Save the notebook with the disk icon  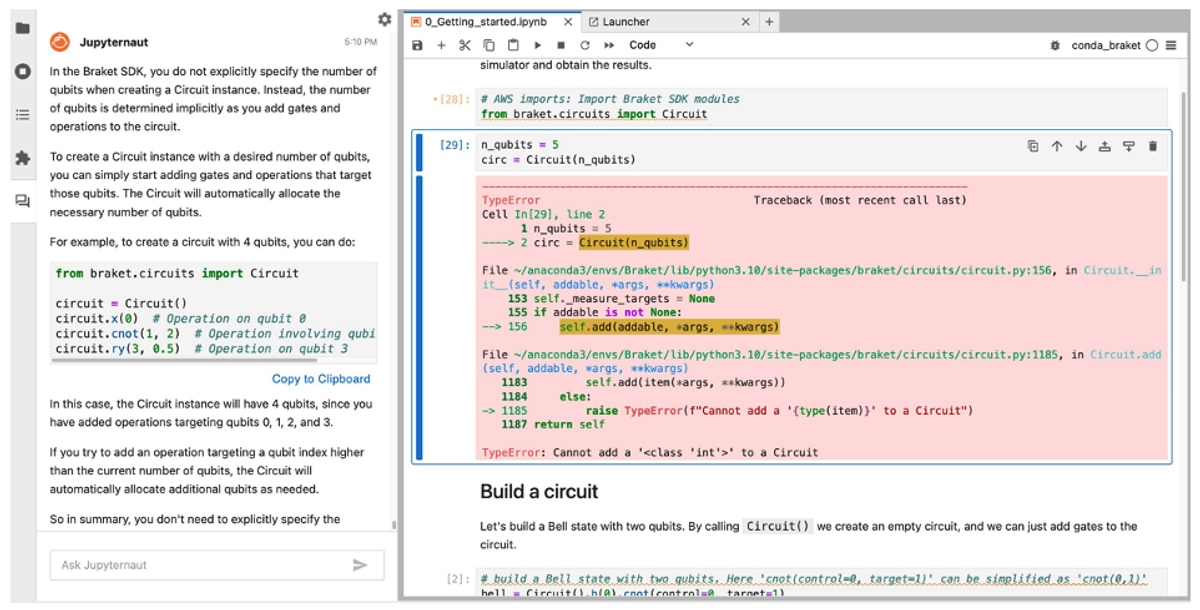pos(417,45)
